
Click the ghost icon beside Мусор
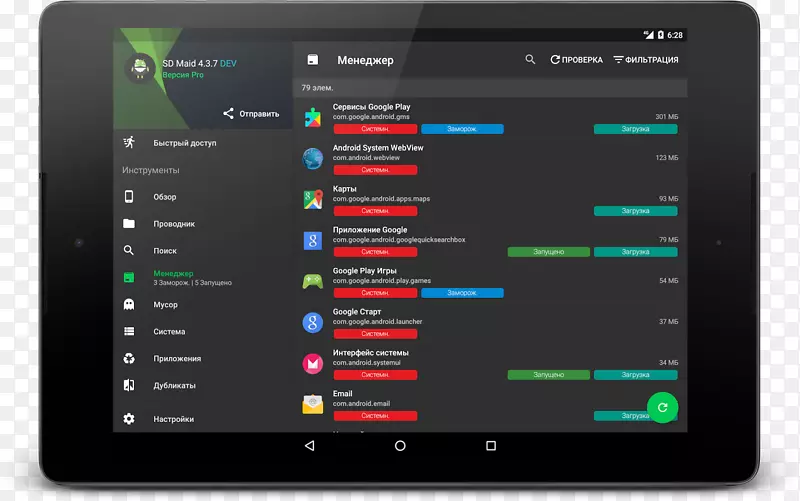[x=129, y=305]
